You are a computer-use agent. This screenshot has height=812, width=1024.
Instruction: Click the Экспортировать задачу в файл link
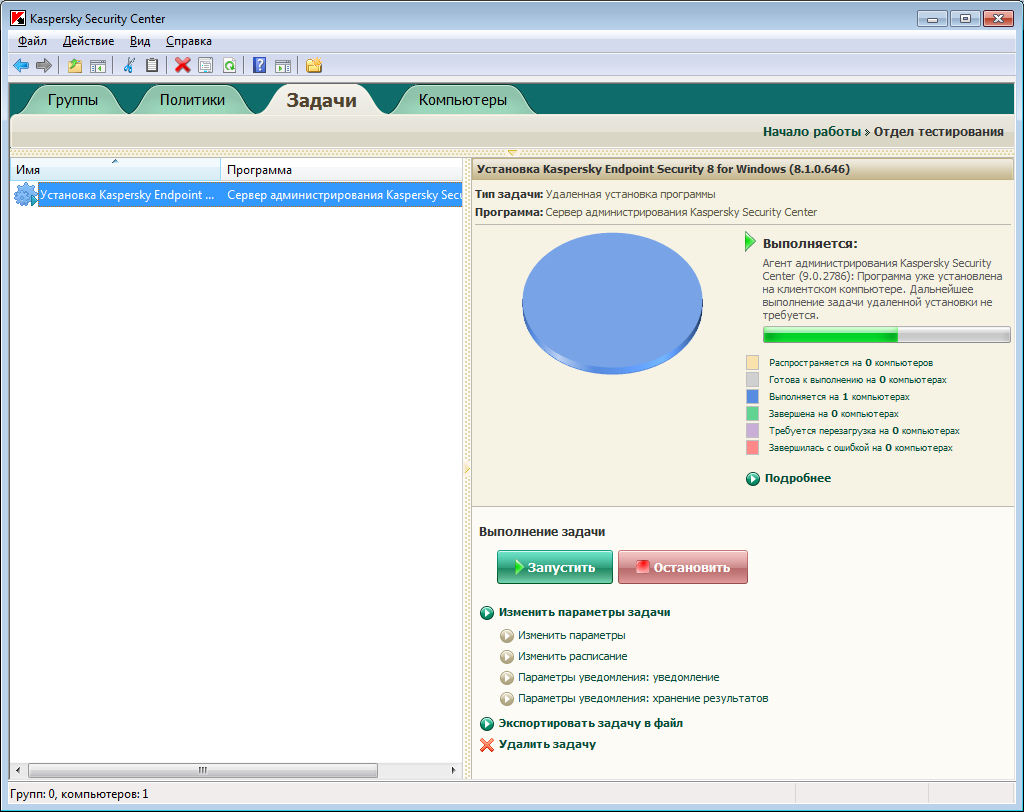pyautogui.click(x=590, y=723)
